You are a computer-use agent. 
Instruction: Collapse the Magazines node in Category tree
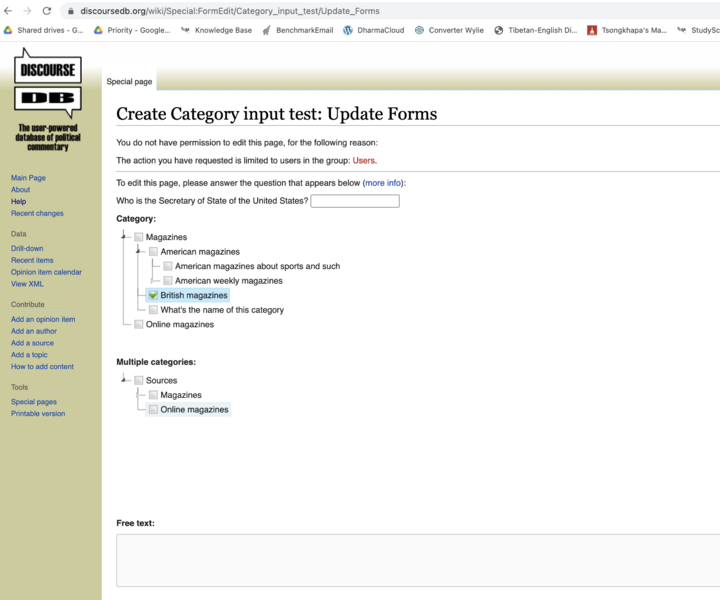(124, 236)
